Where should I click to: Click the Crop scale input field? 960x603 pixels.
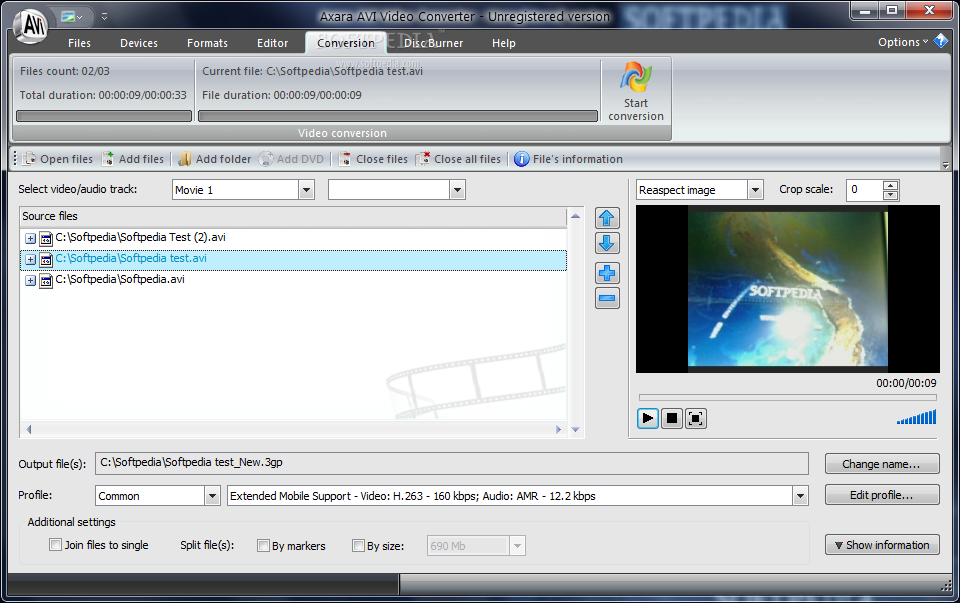tap(864, 190)
